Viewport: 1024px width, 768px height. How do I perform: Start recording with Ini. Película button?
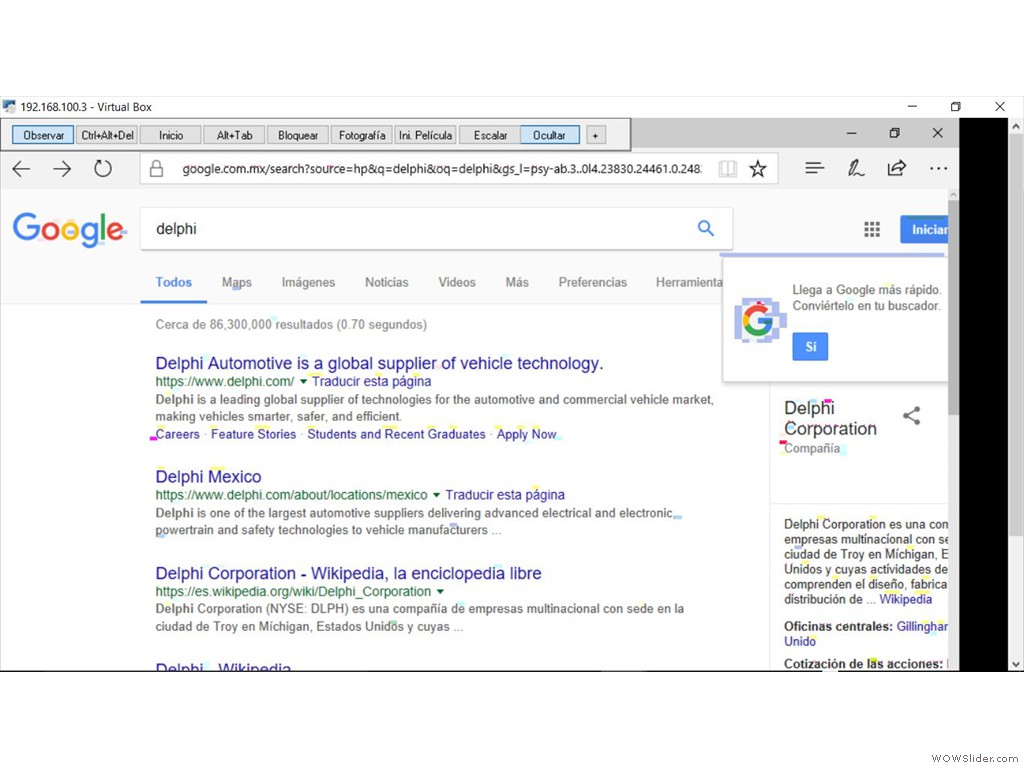tap(425, 135)
